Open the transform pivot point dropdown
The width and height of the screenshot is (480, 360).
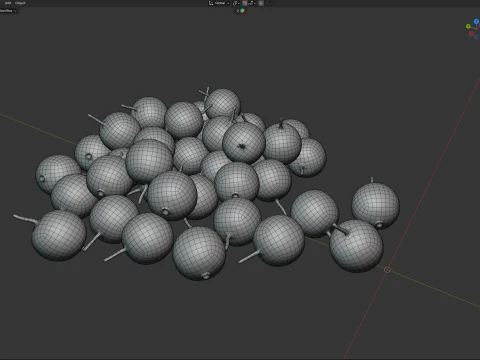[236, 3]
